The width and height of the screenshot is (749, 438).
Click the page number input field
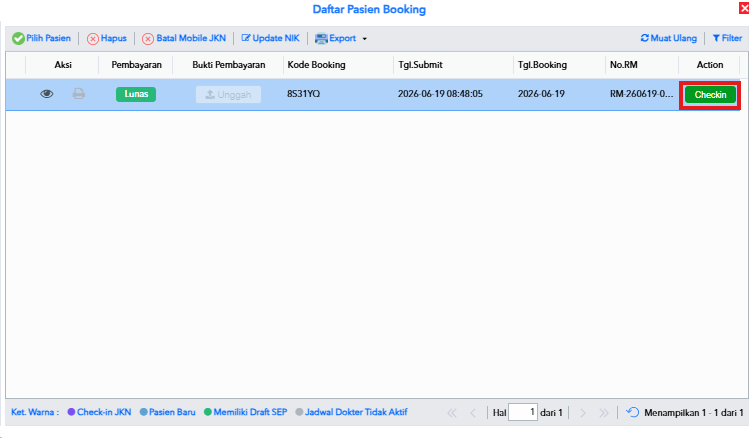point(523,412)
